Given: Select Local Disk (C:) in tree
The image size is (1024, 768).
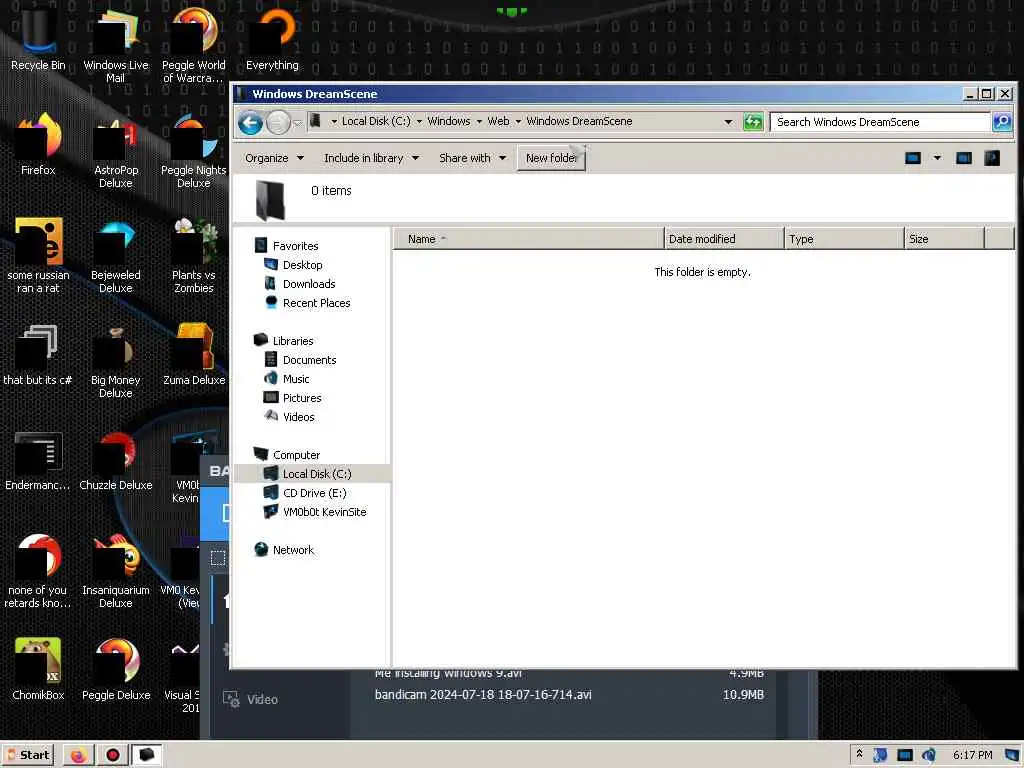Looking at the screenshot, I should (313, 473).
